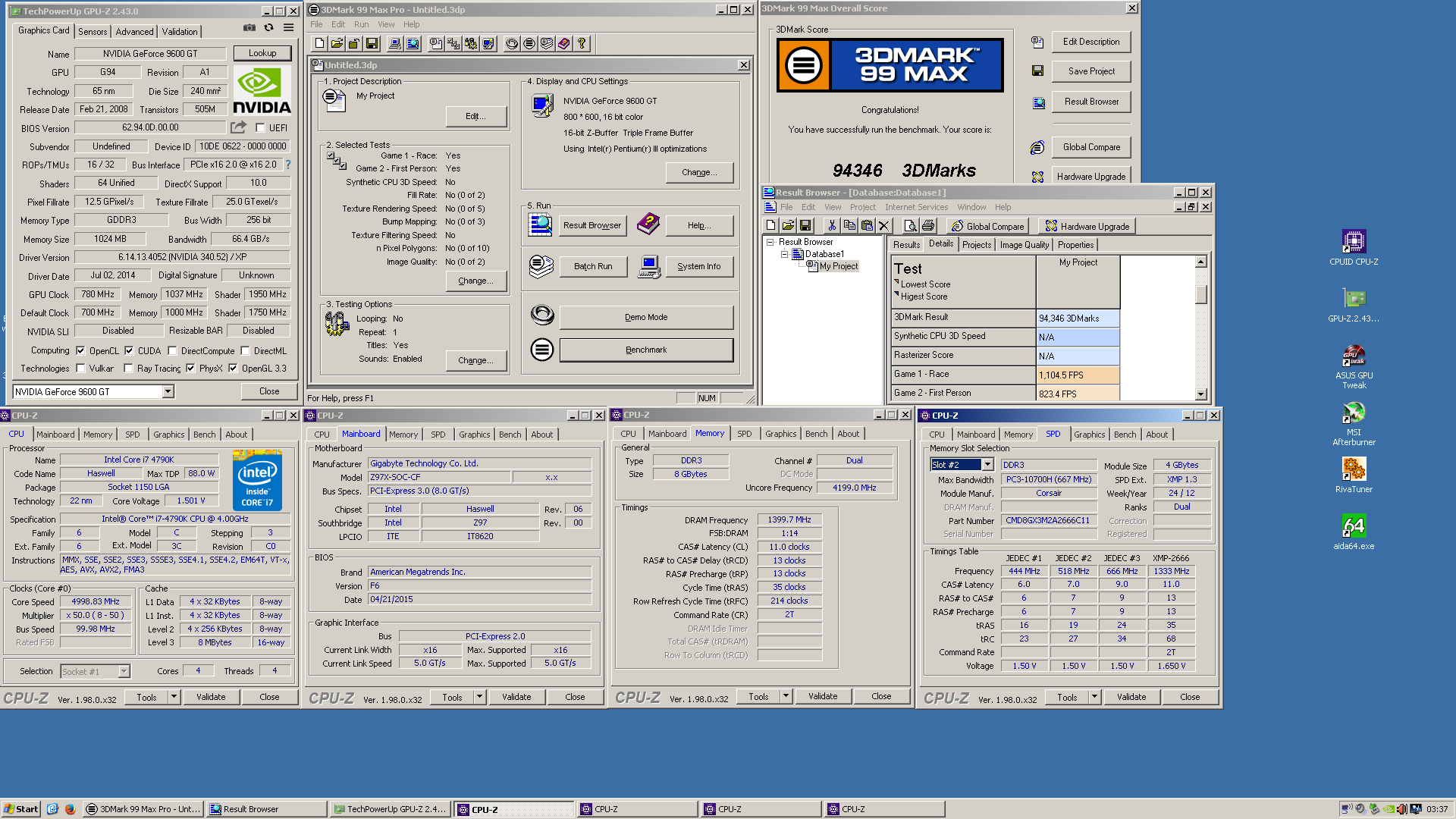
Task: Click Delete X icon in Result Browser toolbar
Action: click(x=883, y=225)
